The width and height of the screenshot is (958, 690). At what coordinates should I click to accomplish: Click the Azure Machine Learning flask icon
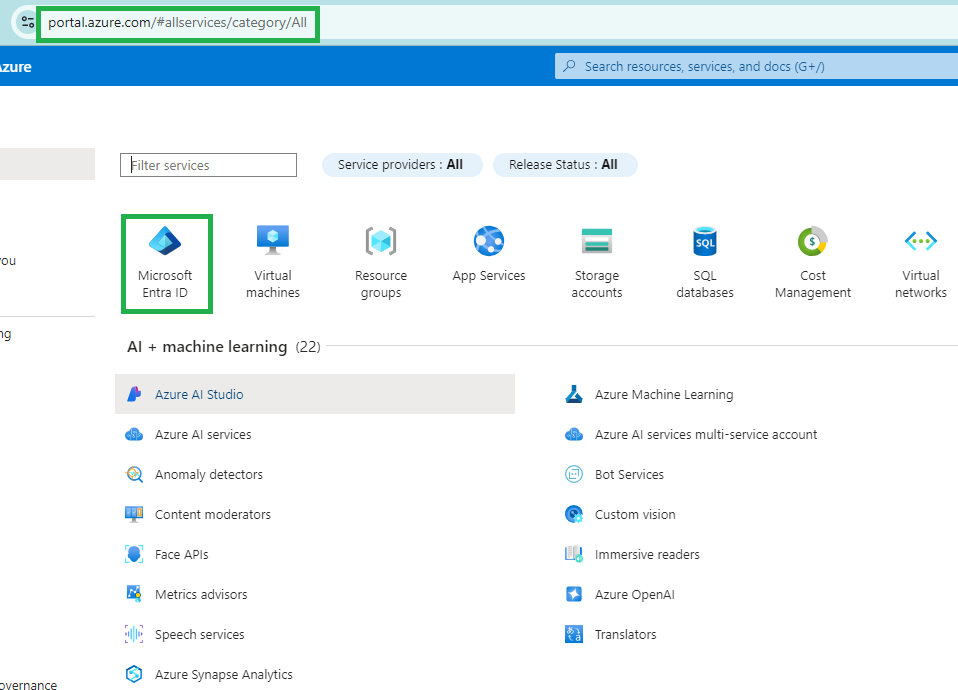pyautogui.click(x=574, y=394)
